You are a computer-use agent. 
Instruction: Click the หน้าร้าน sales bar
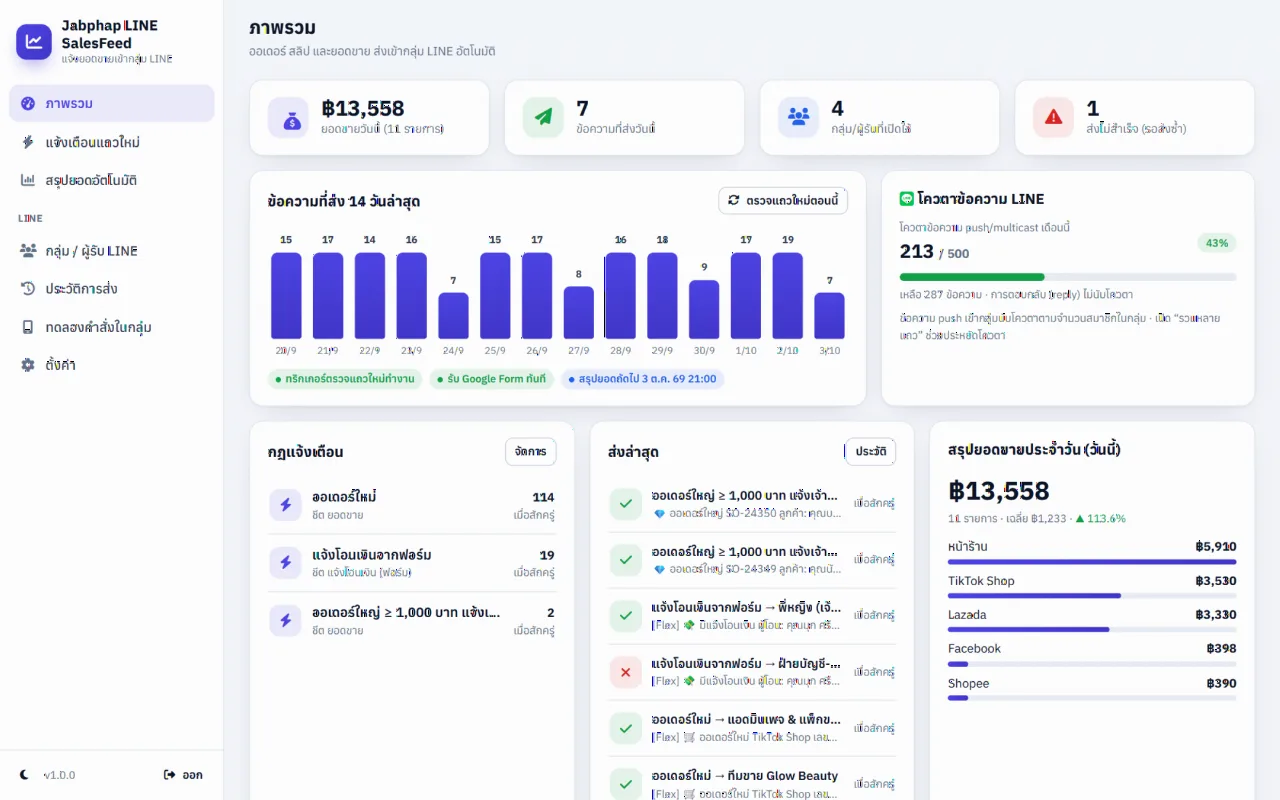click(1092, 562)
